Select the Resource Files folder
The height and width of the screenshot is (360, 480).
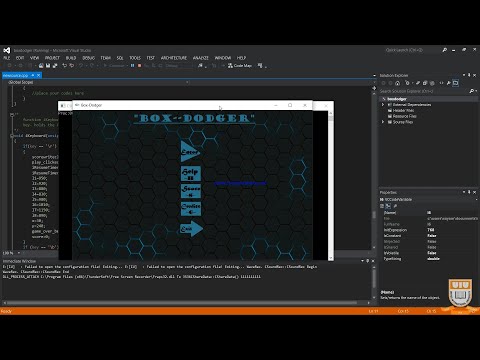(405, 116)
